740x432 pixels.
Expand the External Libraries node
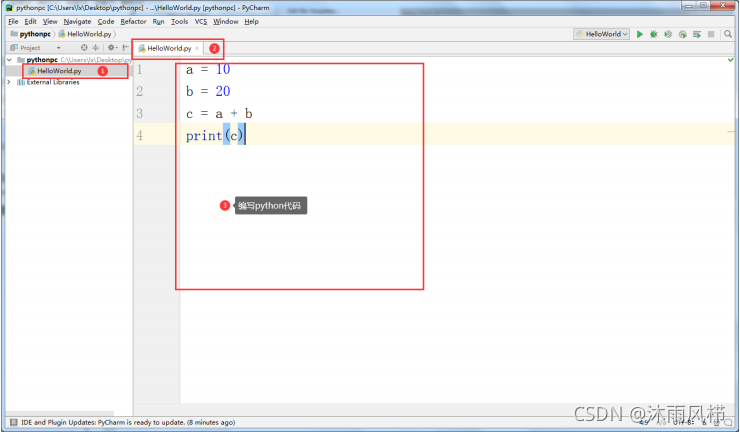pyautogui.click(x=9, y=82)
